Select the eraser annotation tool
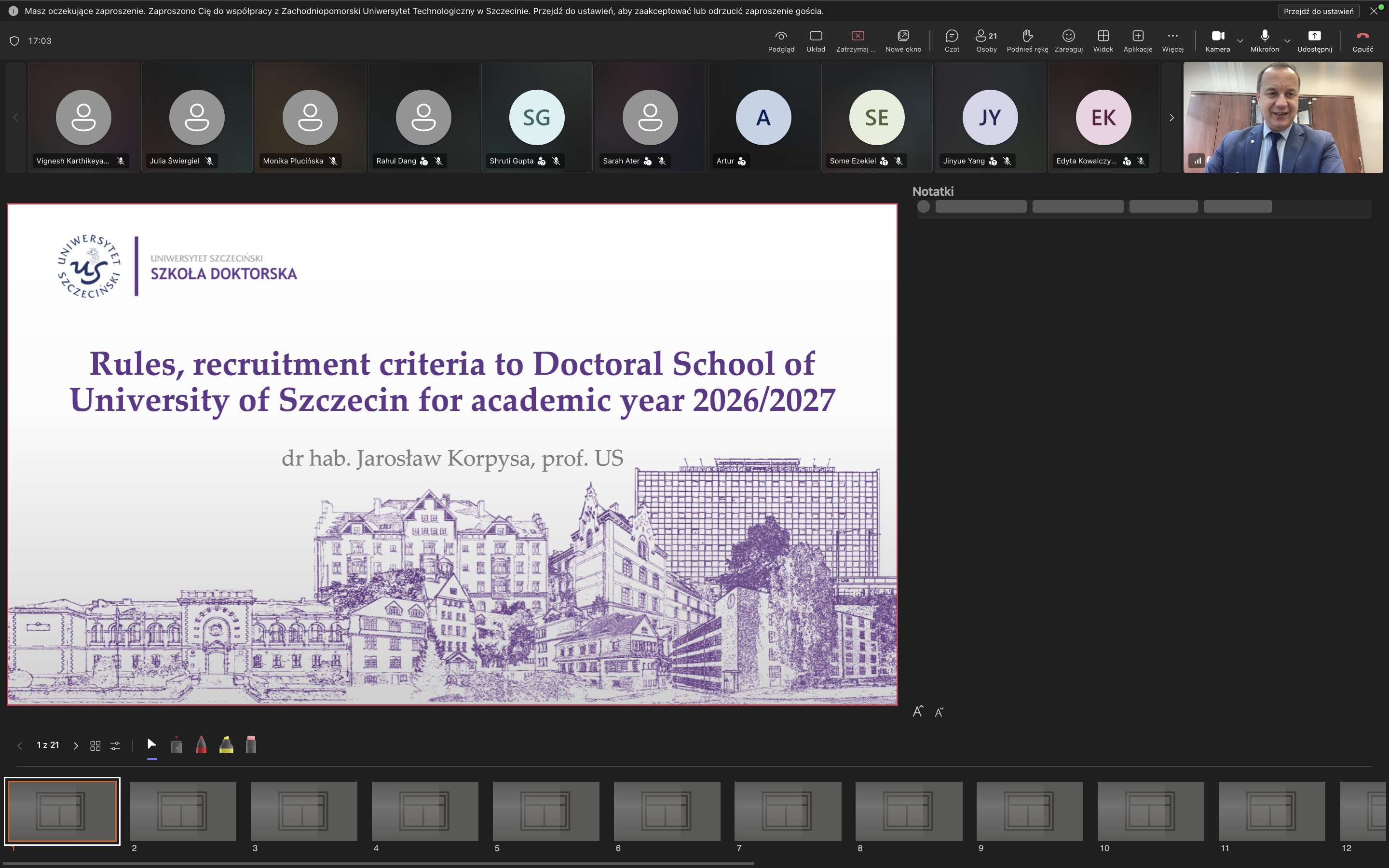The image size is (1389, 868). click(251, 745)
